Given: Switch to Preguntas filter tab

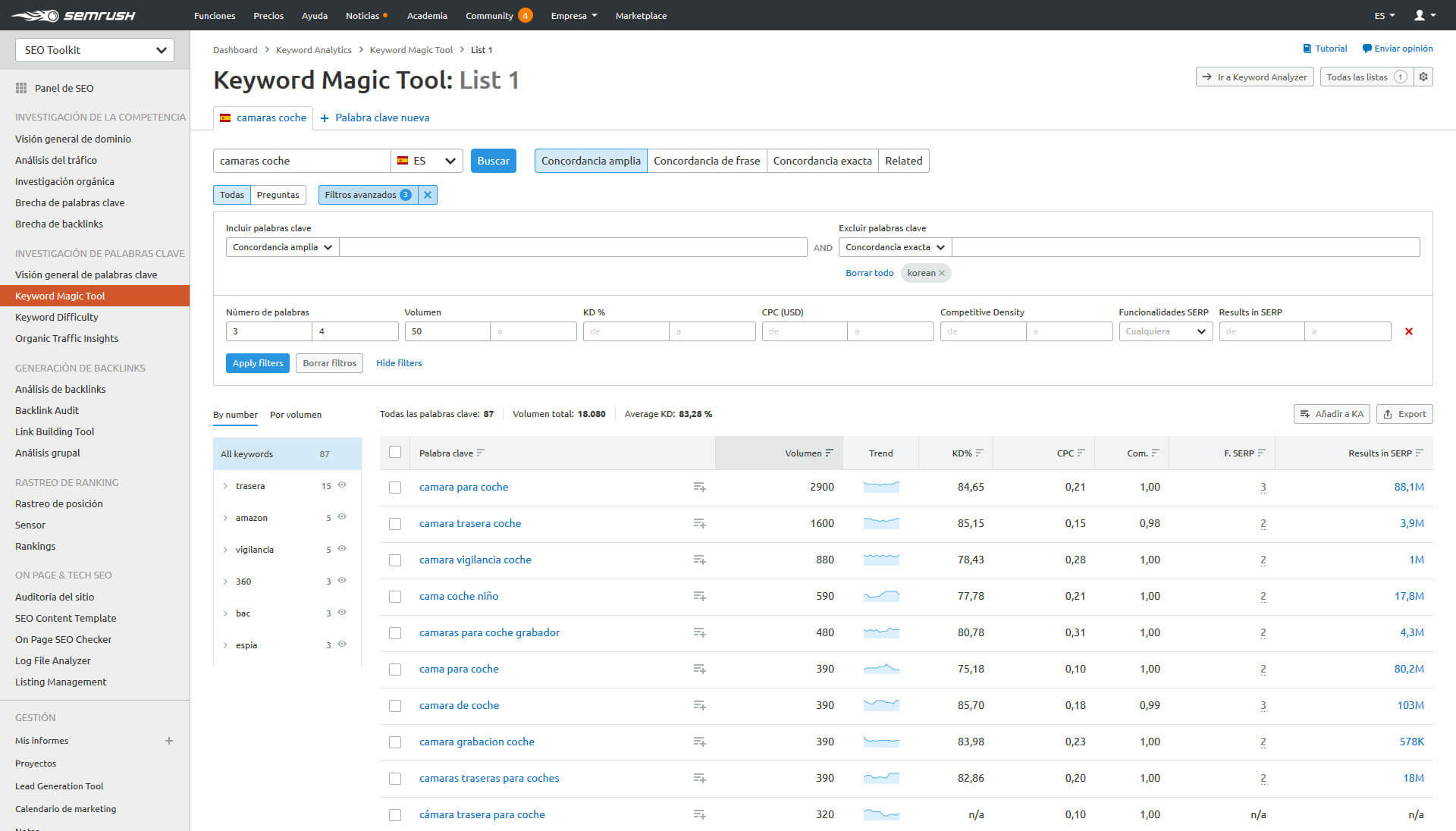Looking at the screenshot, I should click(278, 195).
